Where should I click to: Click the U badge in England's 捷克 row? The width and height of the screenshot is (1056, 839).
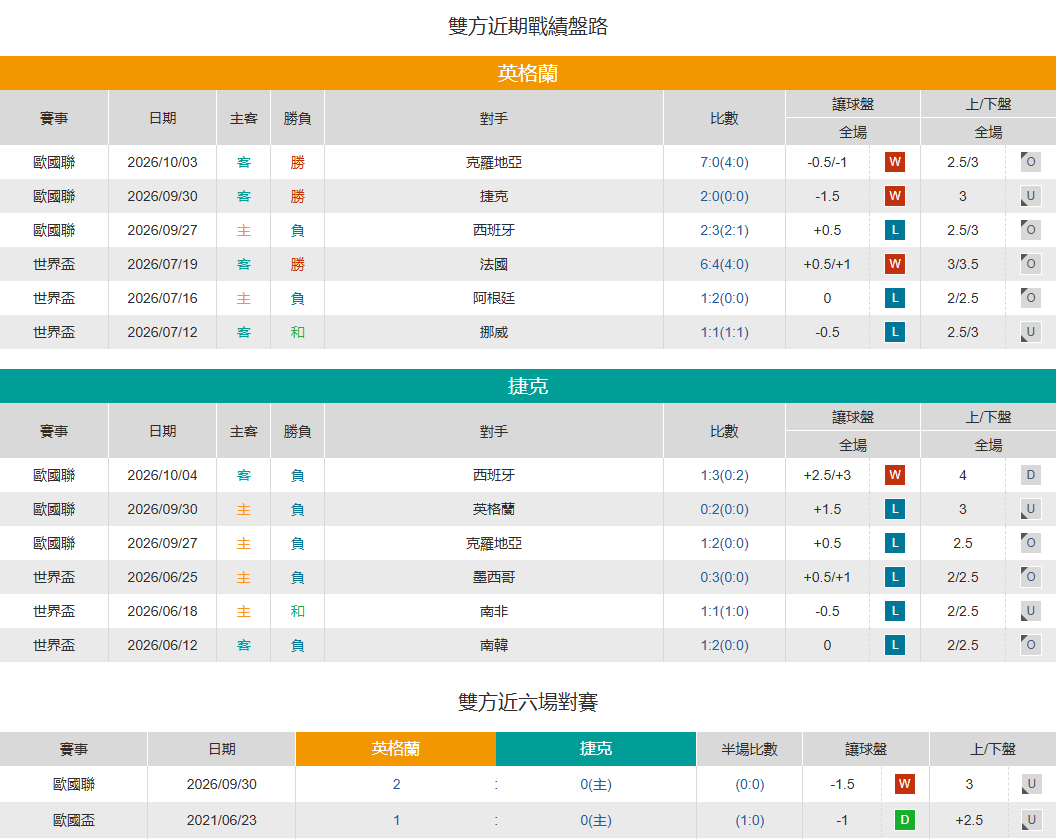tap(1030, 196)
